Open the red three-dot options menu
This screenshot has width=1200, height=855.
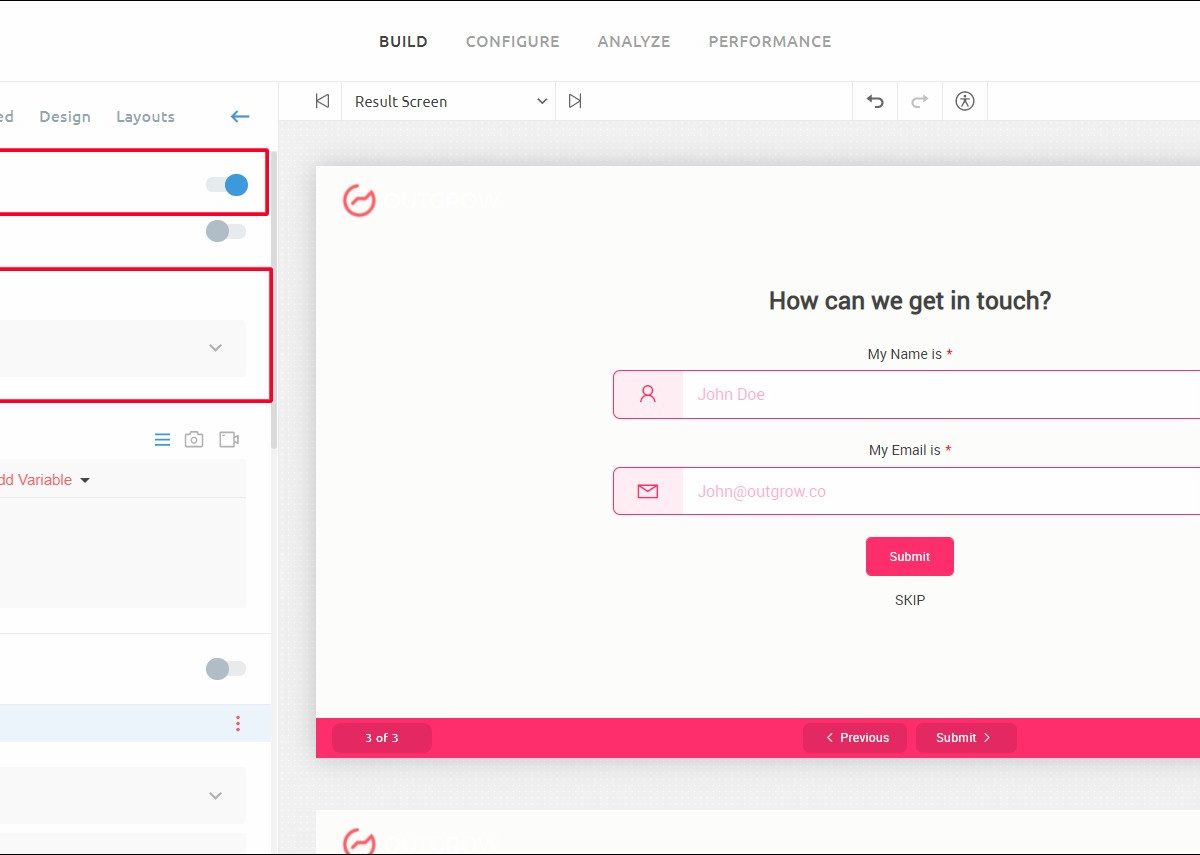point(237,724)
